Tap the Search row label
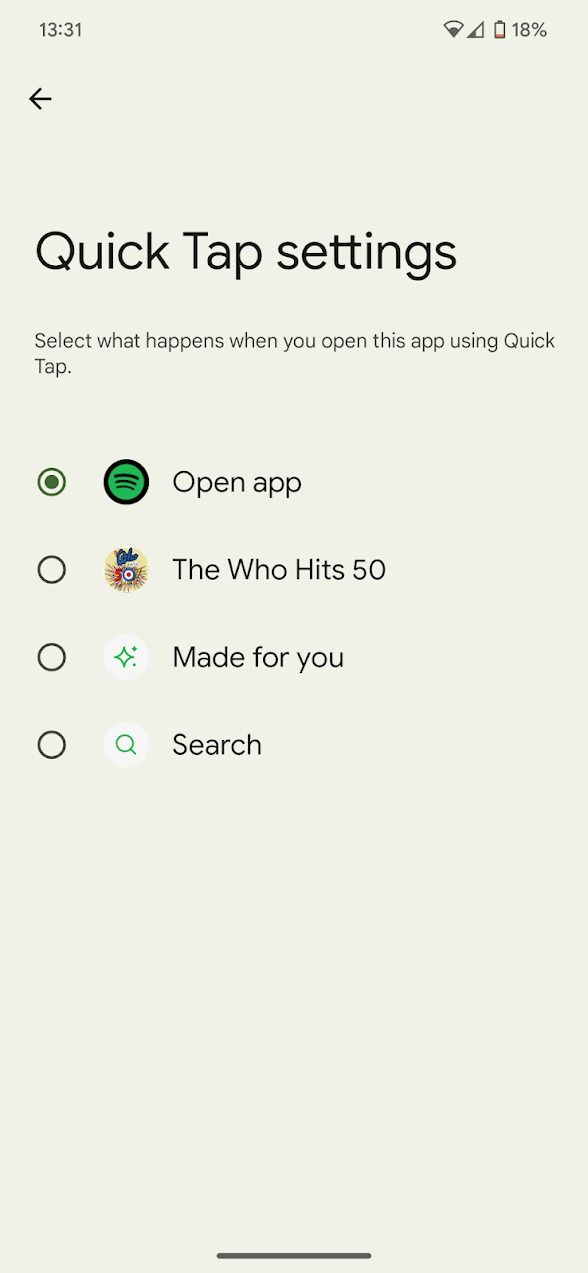The image size is (588, 1273). [x=217, y=744]
